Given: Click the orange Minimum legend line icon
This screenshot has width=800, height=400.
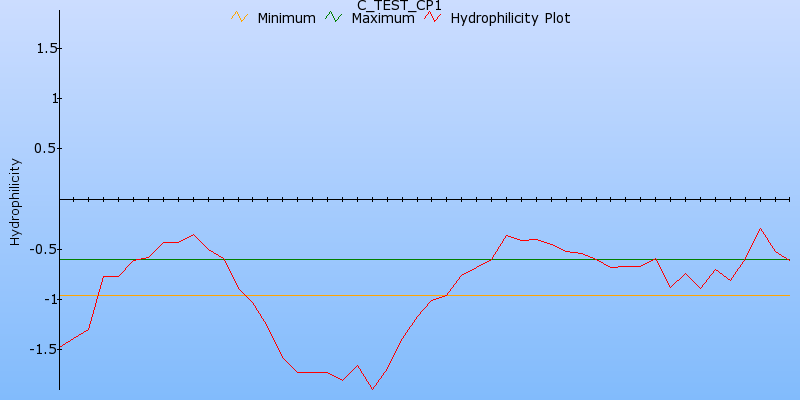Looking at the screenshot, I should tap(238, 18).
